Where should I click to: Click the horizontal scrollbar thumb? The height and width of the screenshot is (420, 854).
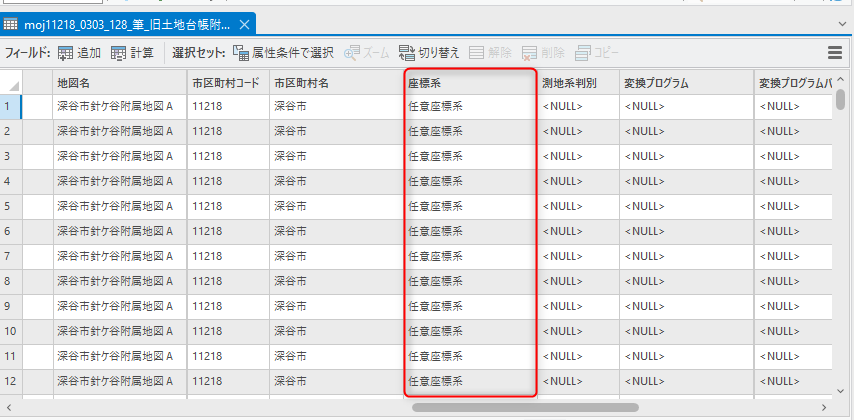pyautogui.click(x=525, y=407)
